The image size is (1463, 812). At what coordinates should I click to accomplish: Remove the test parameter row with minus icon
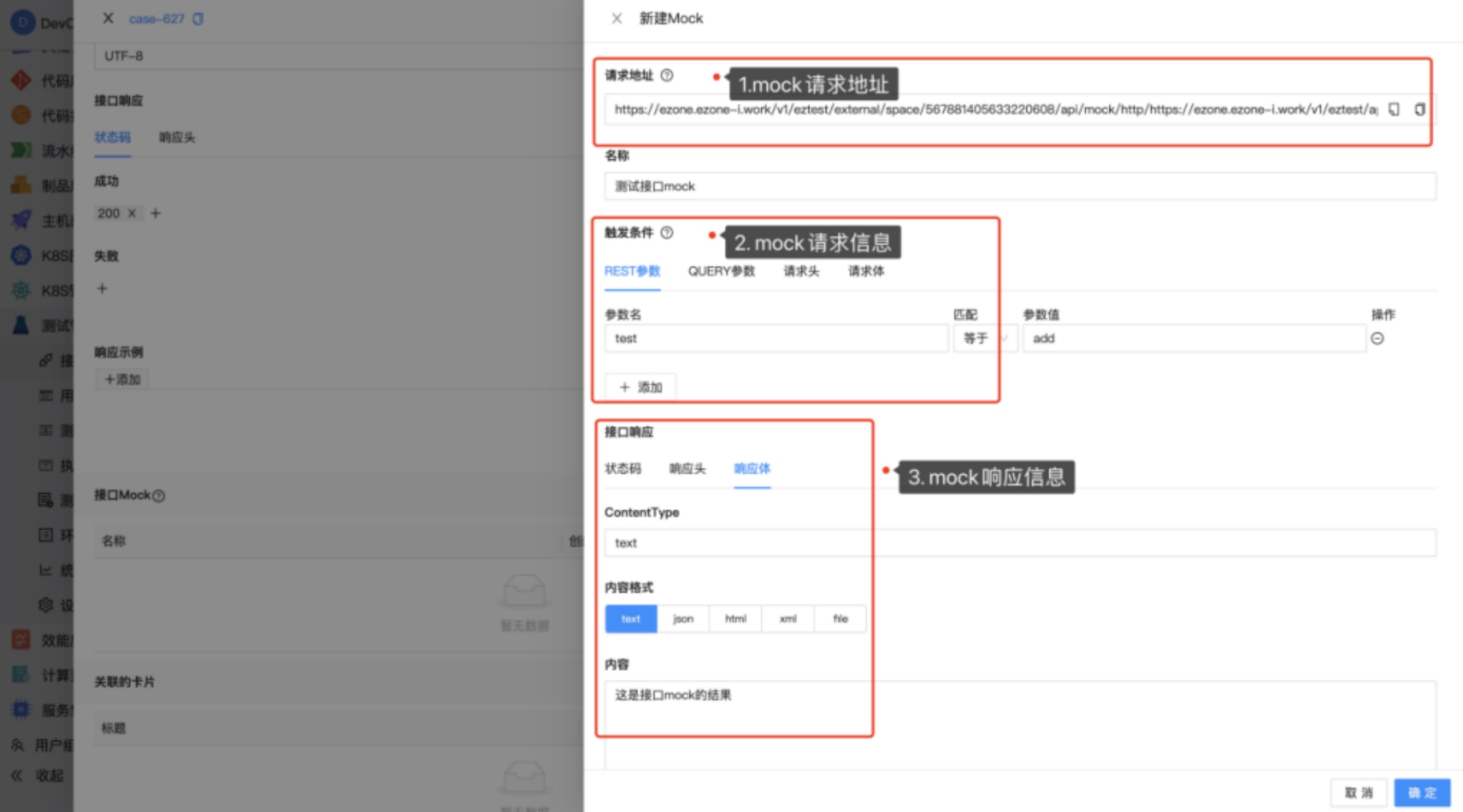(x=1377, y=339)
